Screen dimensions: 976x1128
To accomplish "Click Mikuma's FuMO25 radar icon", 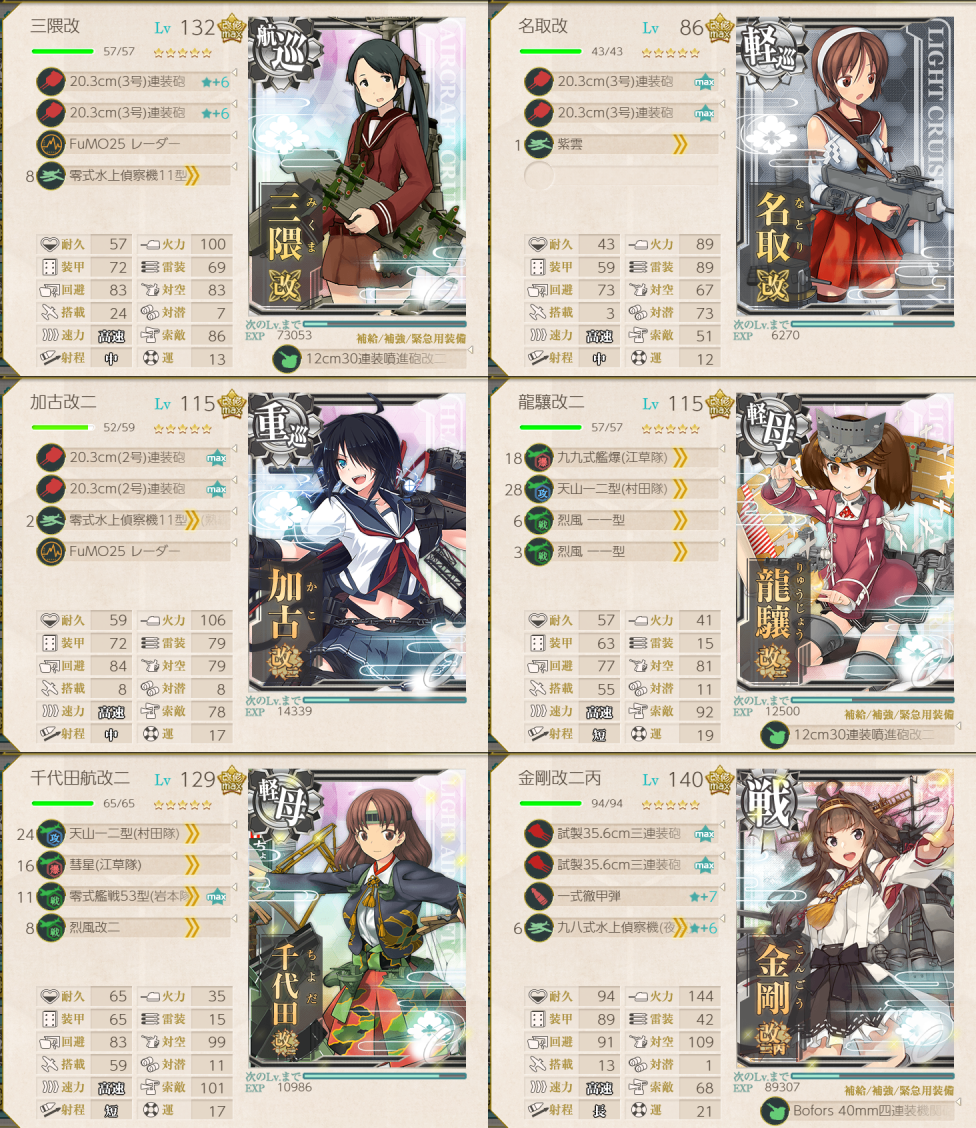I will (x=51, y=144).
